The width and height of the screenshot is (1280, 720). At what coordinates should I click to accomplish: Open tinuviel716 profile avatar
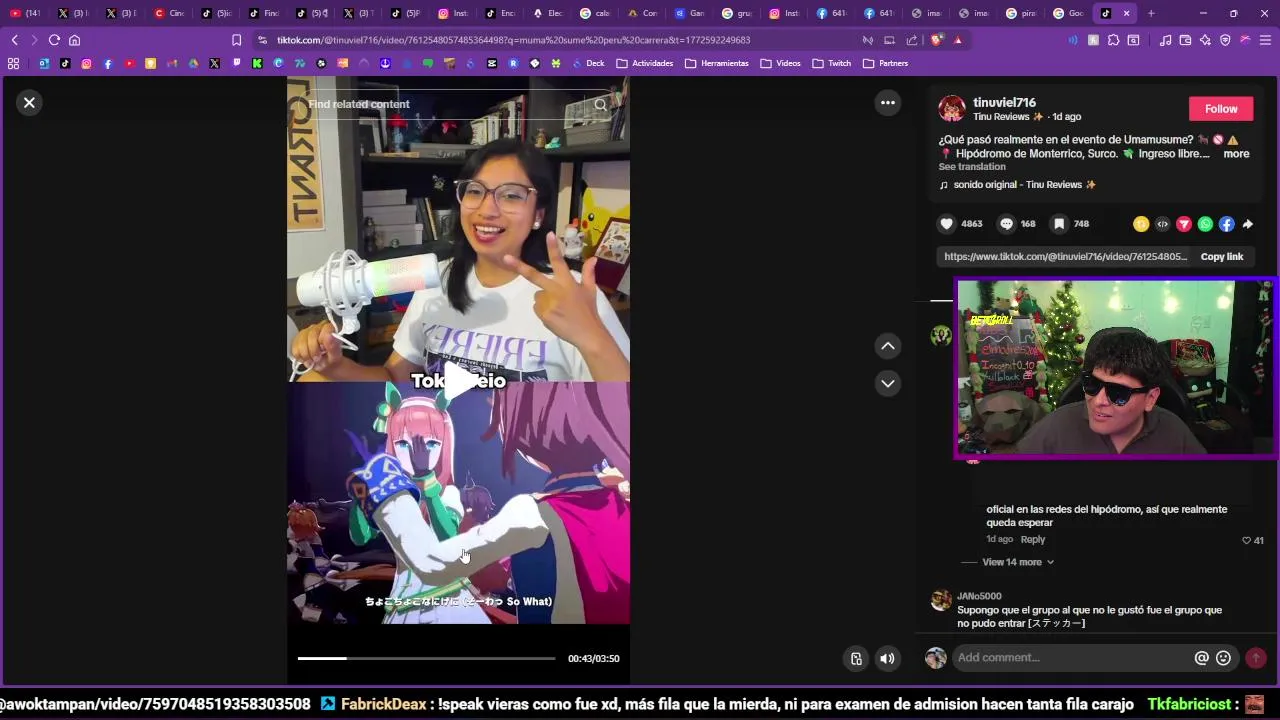(952, 108)
